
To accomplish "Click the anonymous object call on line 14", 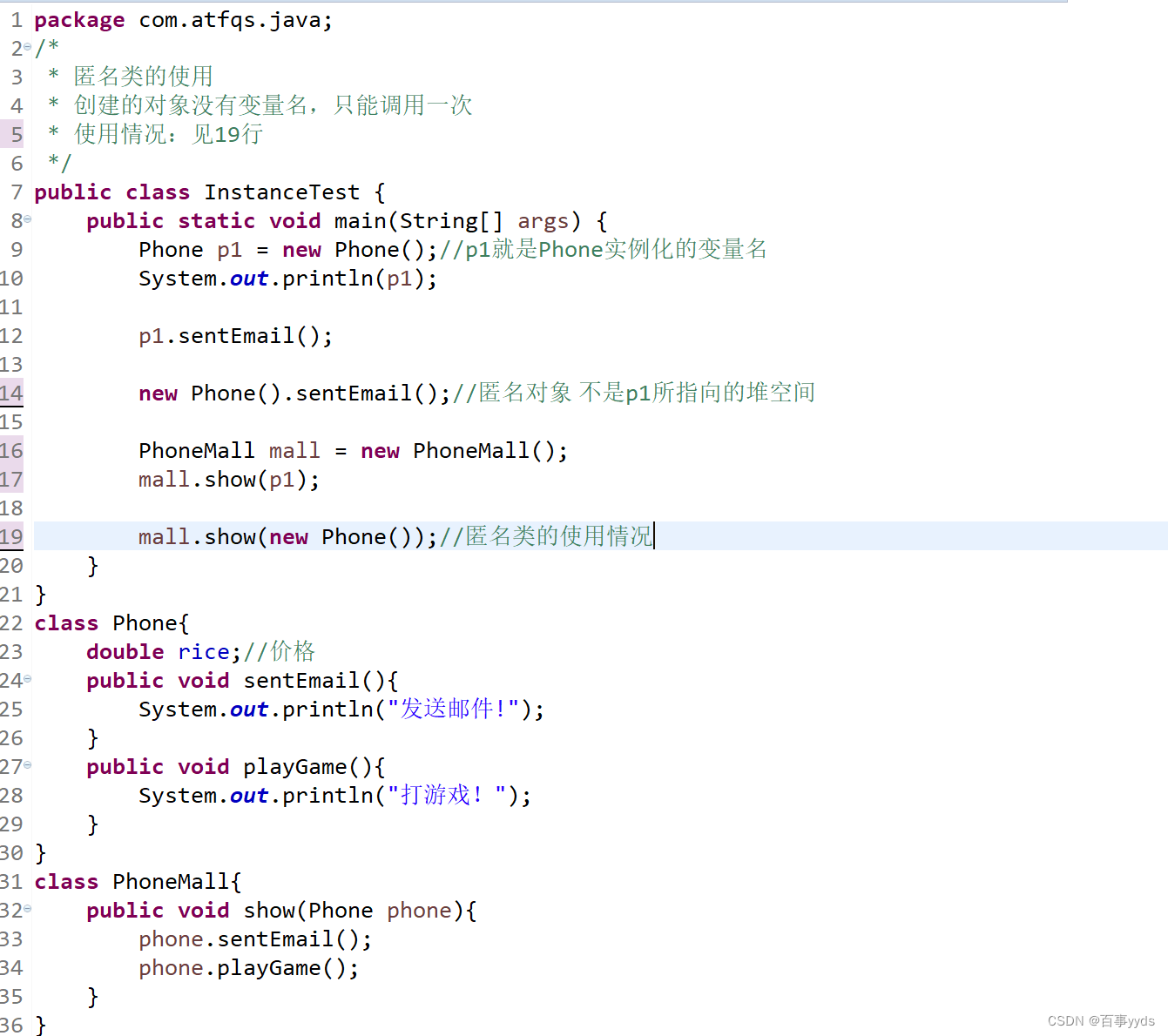I will (287, 393).
